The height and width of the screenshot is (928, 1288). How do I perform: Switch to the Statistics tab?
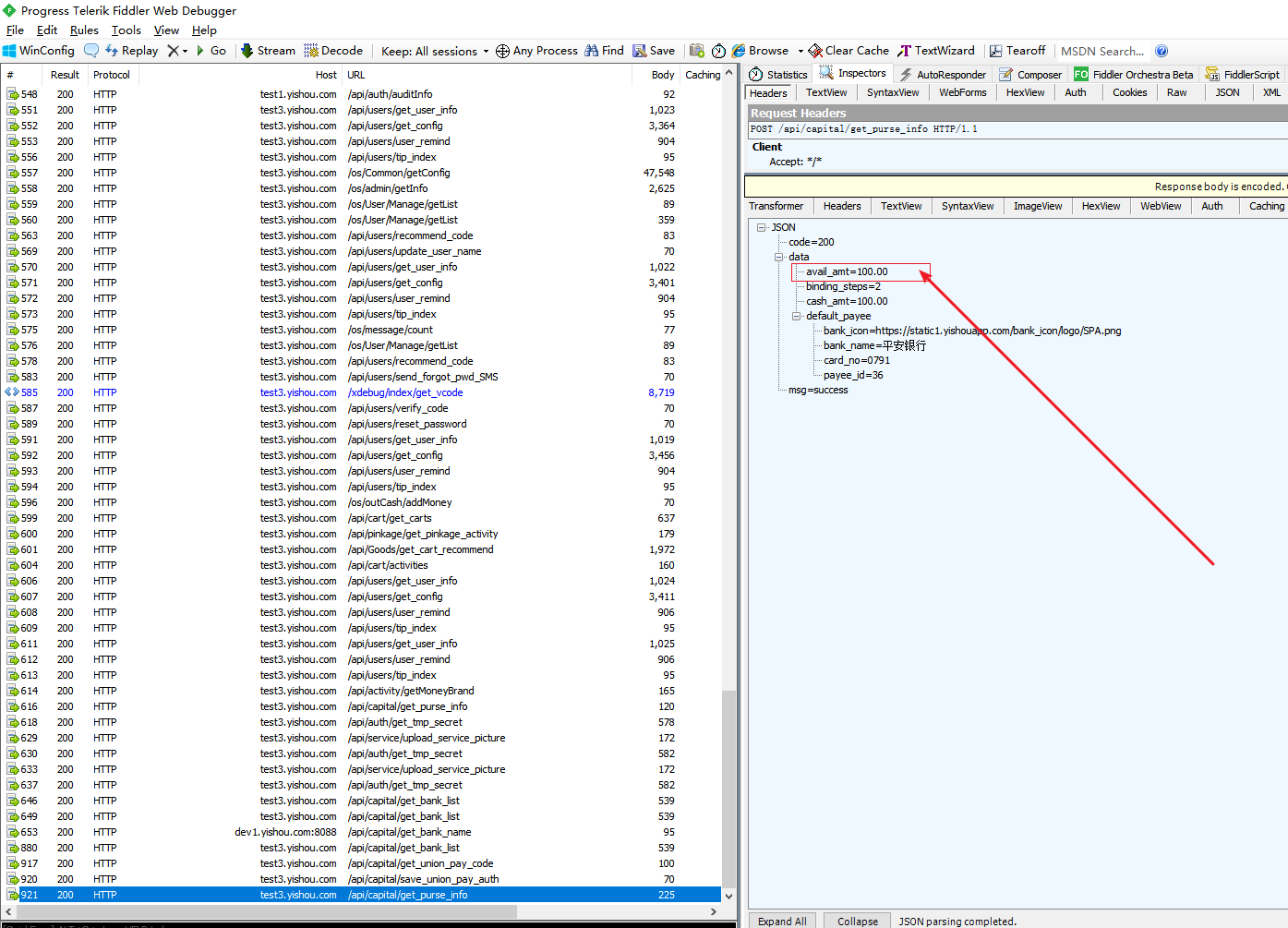(778, 74)
